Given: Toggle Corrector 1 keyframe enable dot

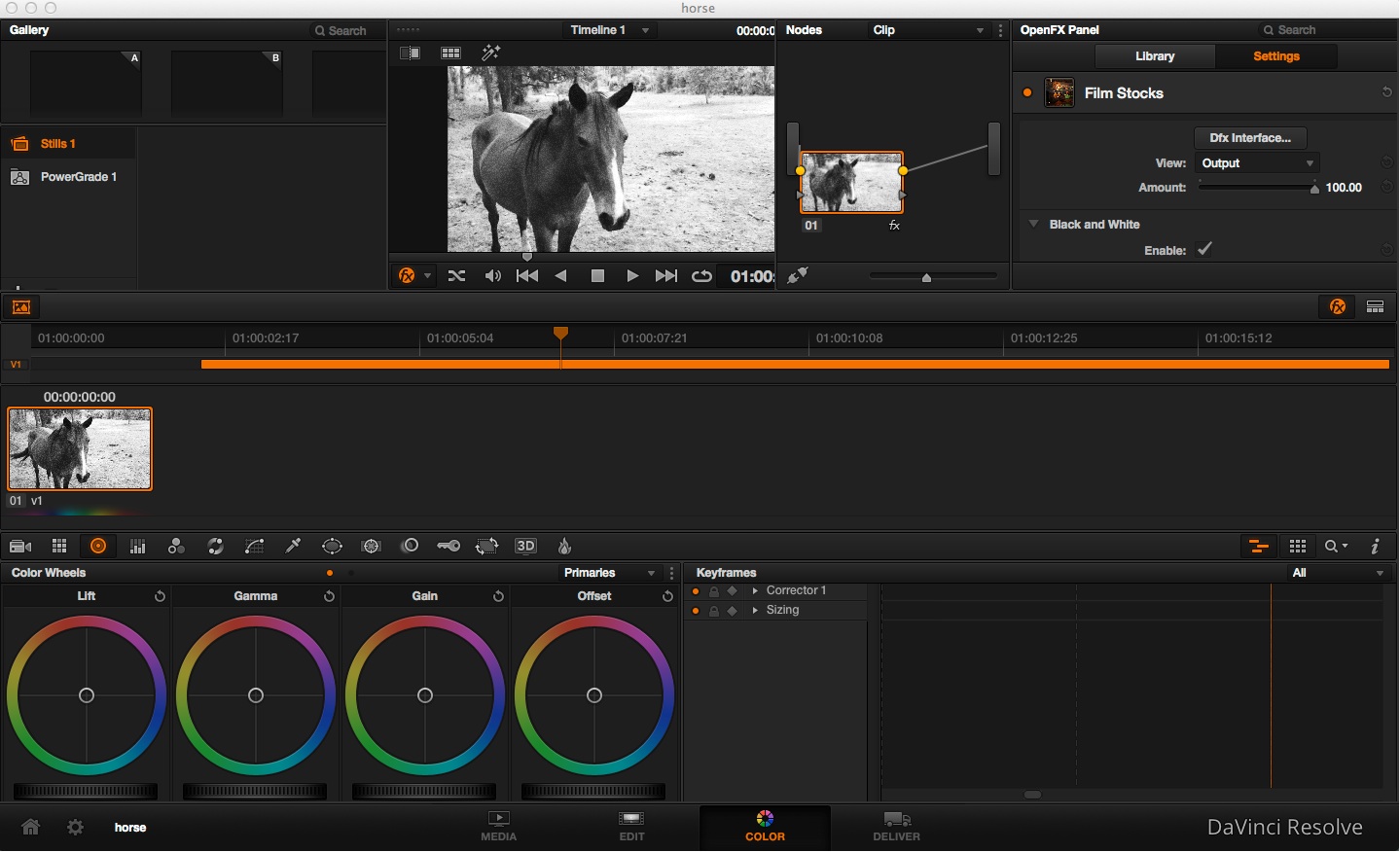Looking at the screenshot, I should click(696, 591).
